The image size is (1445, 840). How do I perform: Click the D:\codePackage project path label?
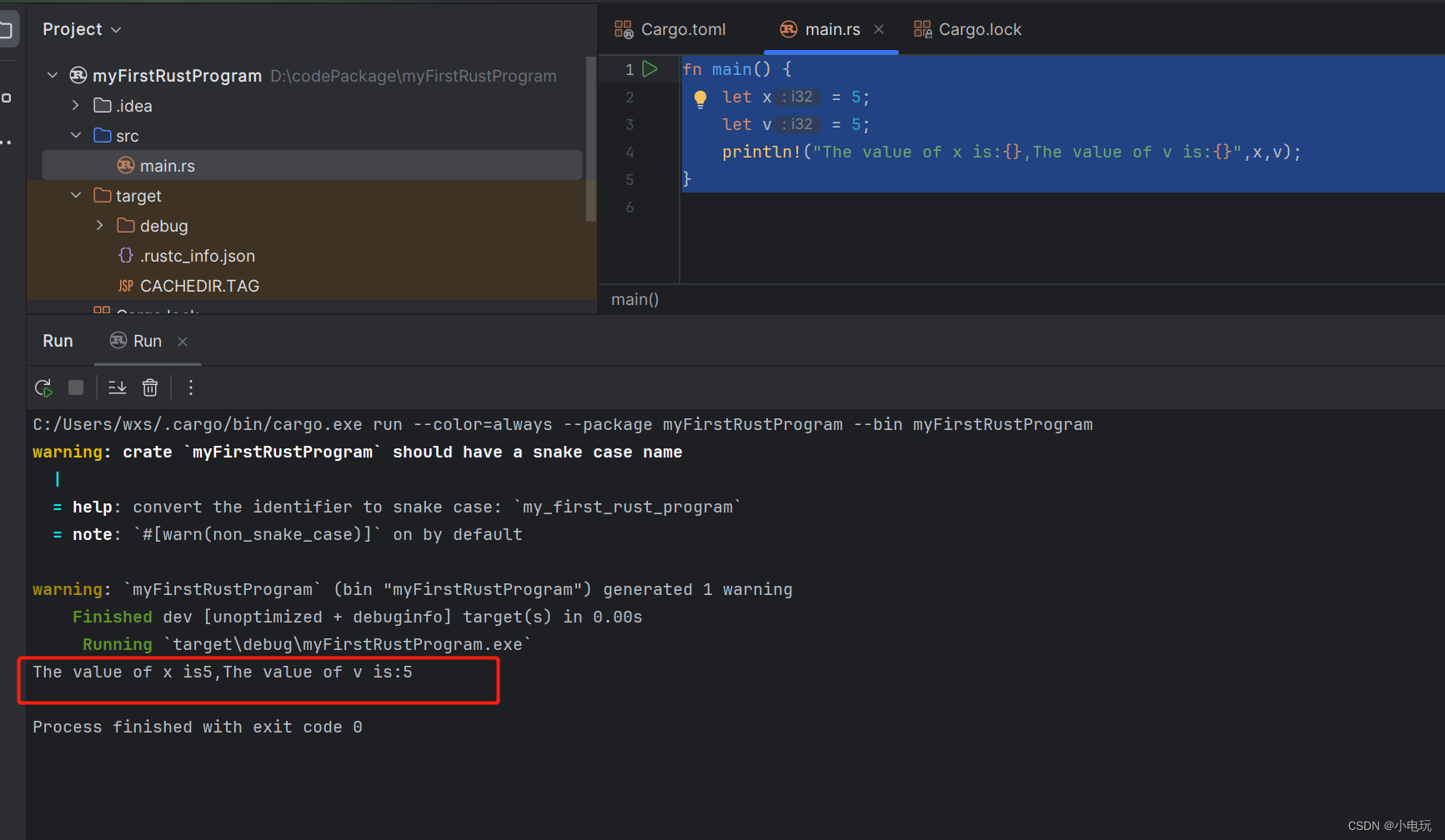(x=413, y=76)
